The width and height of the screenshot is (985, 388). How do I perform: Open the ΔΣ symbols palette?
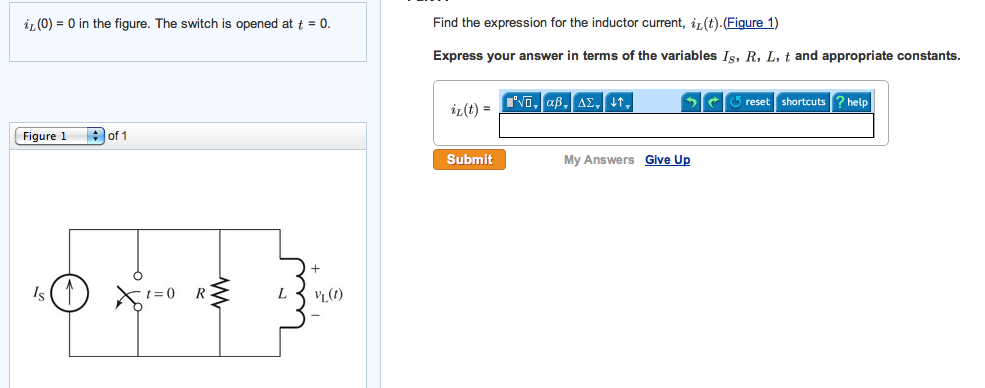[589, 102]
